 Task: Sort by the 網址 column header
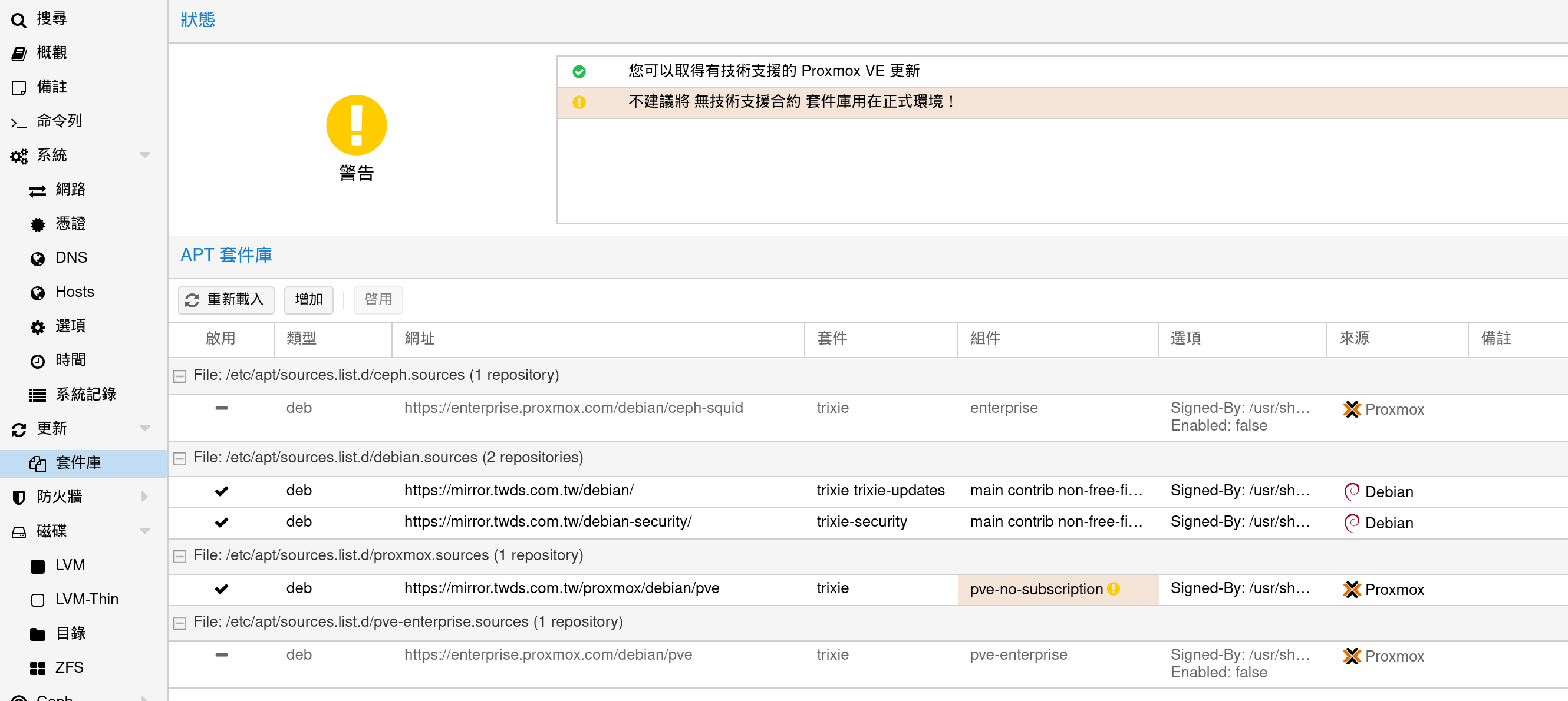point(598,339)
